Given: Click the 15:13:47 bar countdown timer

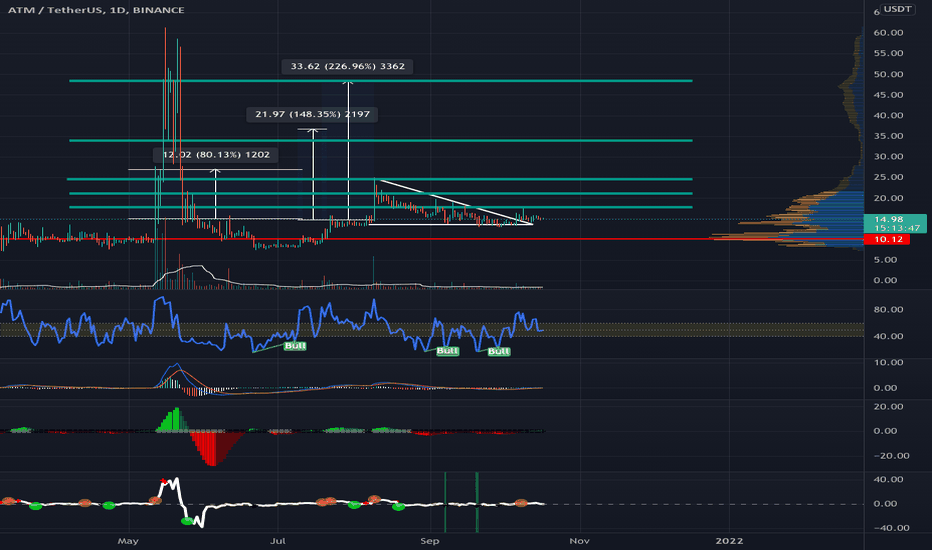Looking at the screenshot, I should point(896,228).
